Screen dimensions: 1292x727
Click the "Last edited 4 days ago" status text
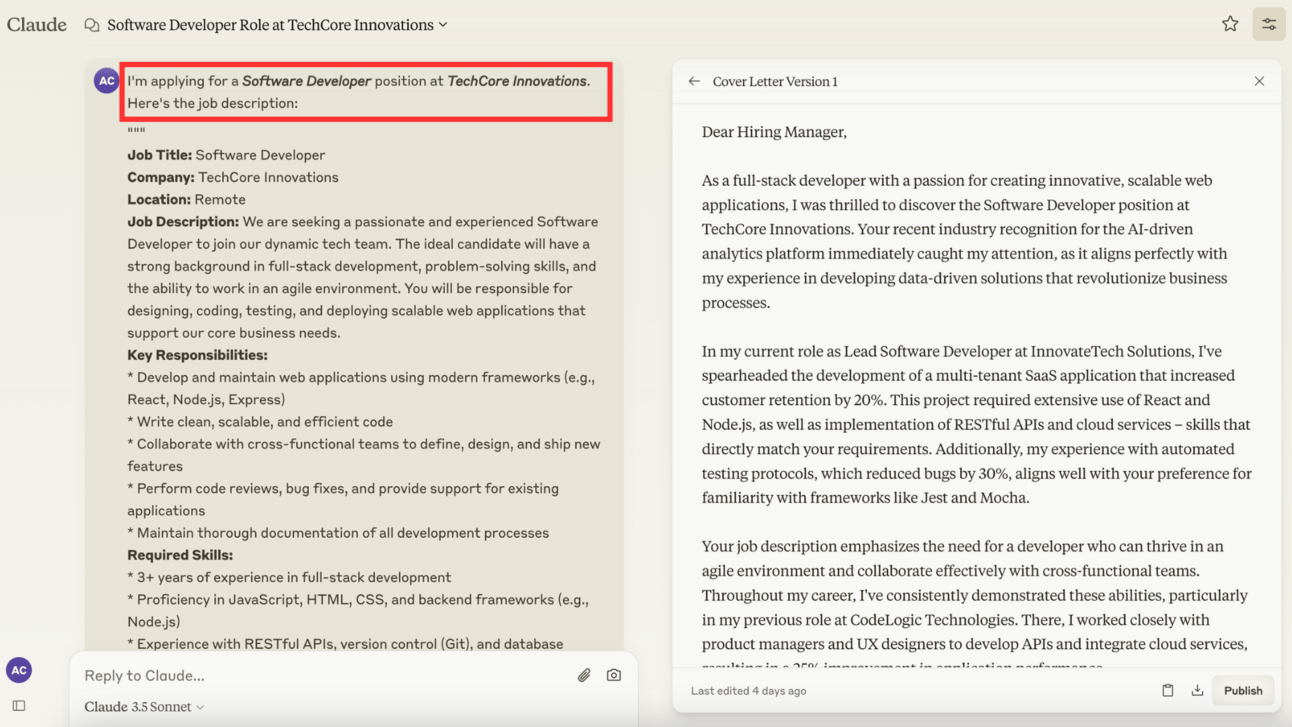coord(748,691)
